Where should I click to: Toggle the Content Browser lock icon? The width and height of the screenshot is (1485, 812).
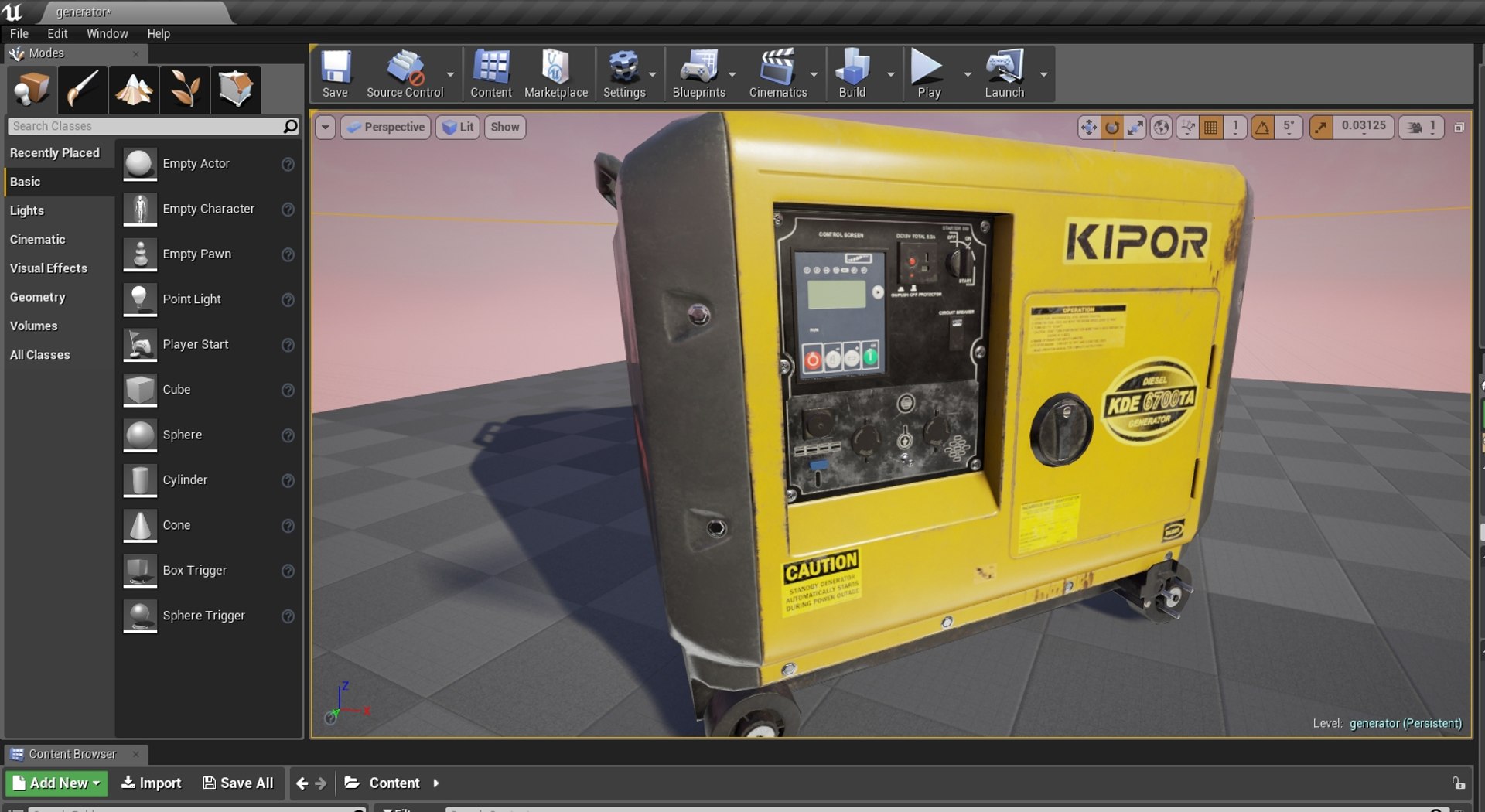[1459, 783]
